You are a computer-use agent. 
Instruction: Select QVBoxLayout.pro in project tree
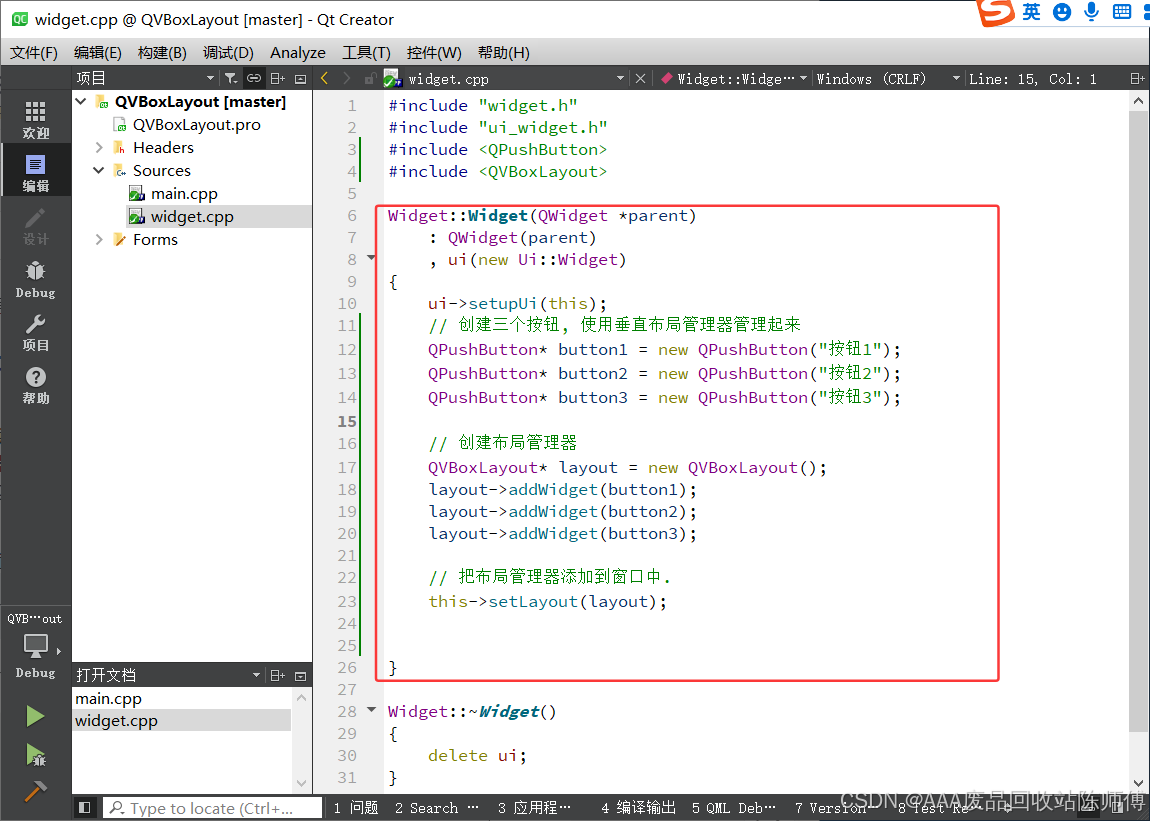click(197, 125)
